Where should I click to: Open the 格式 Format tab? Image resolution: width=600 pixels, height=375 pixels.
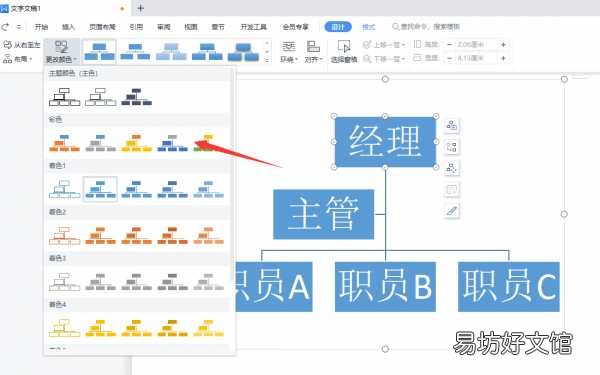pyautogui.click(x=368, y=27)
